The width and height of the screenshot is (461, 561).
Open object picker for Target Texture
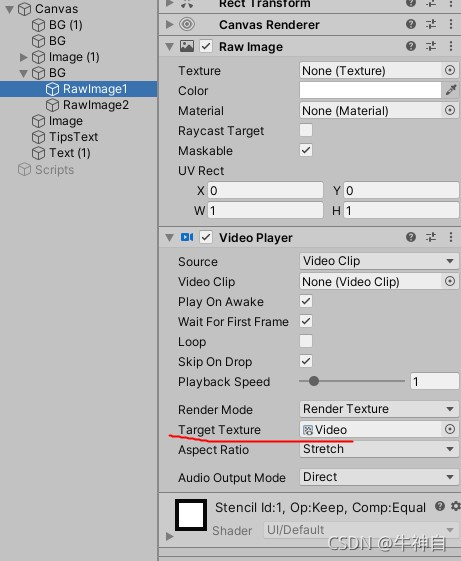(450, 429)
